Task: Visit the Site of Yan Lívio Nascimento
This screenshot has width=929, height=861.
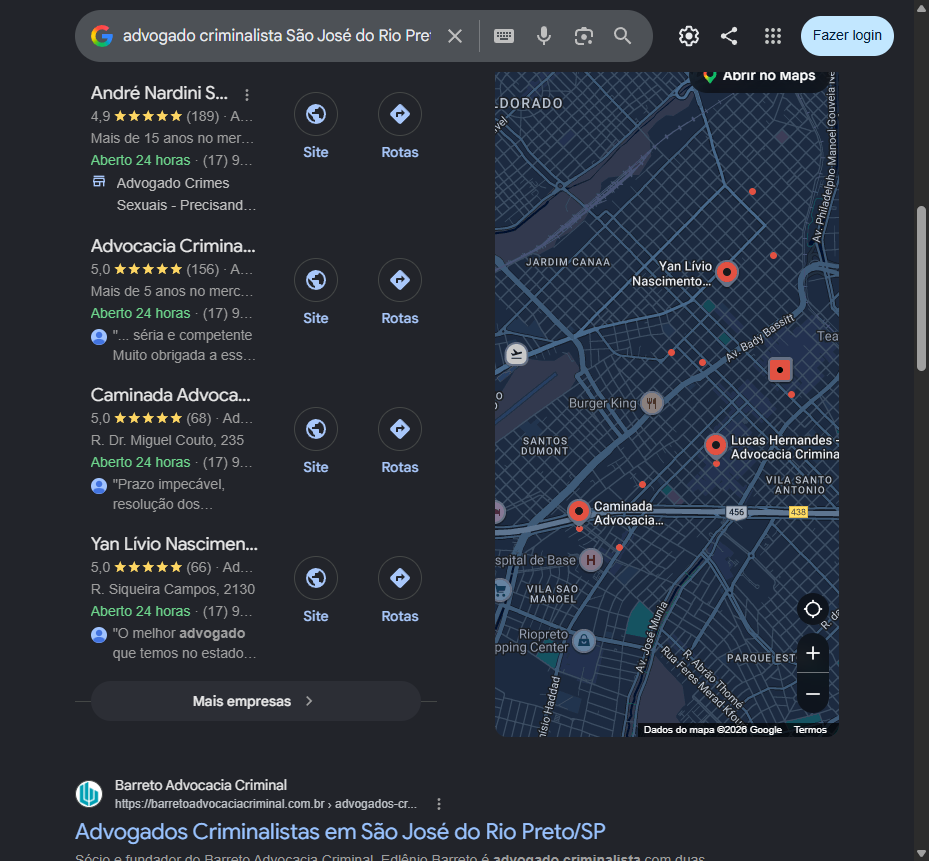Action: pyautogui.click(x=316, y=590)
